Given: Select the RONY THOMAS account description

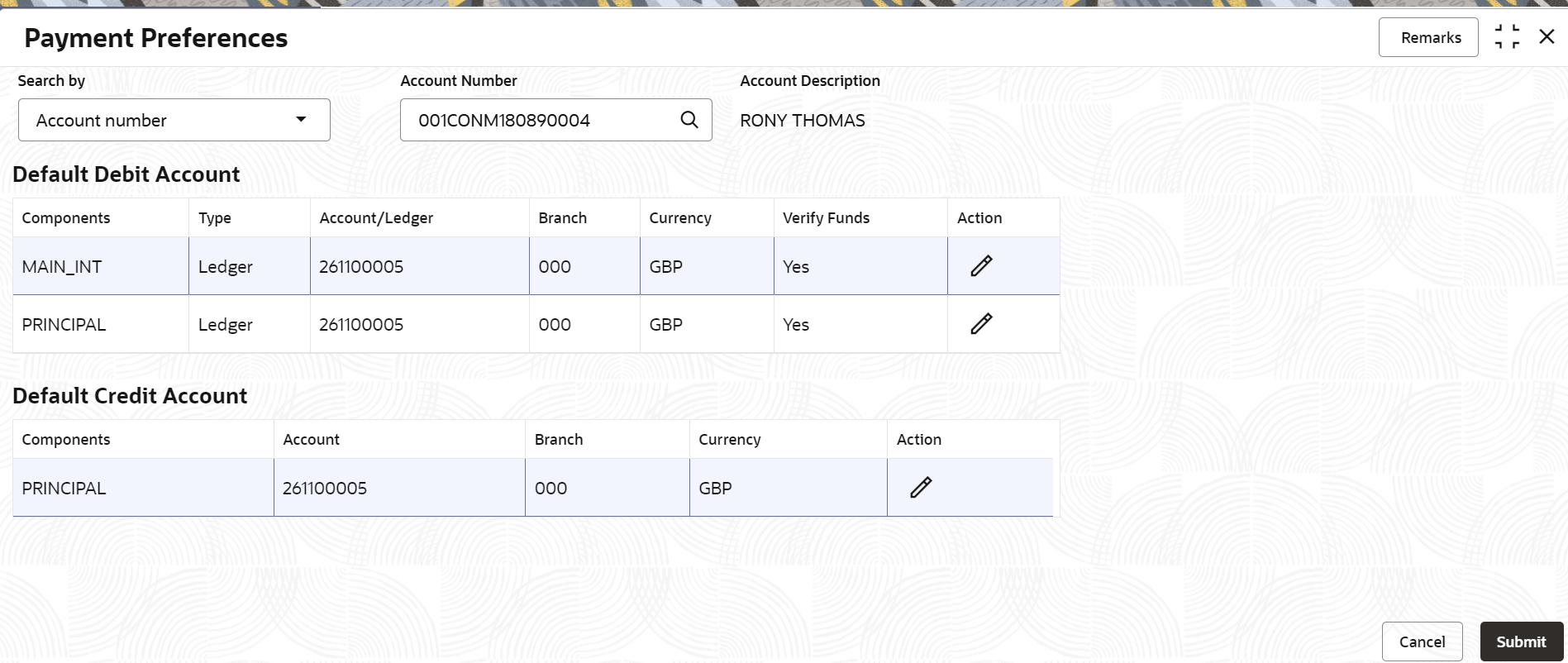Looking at the screenshot, I should [802, 121].
